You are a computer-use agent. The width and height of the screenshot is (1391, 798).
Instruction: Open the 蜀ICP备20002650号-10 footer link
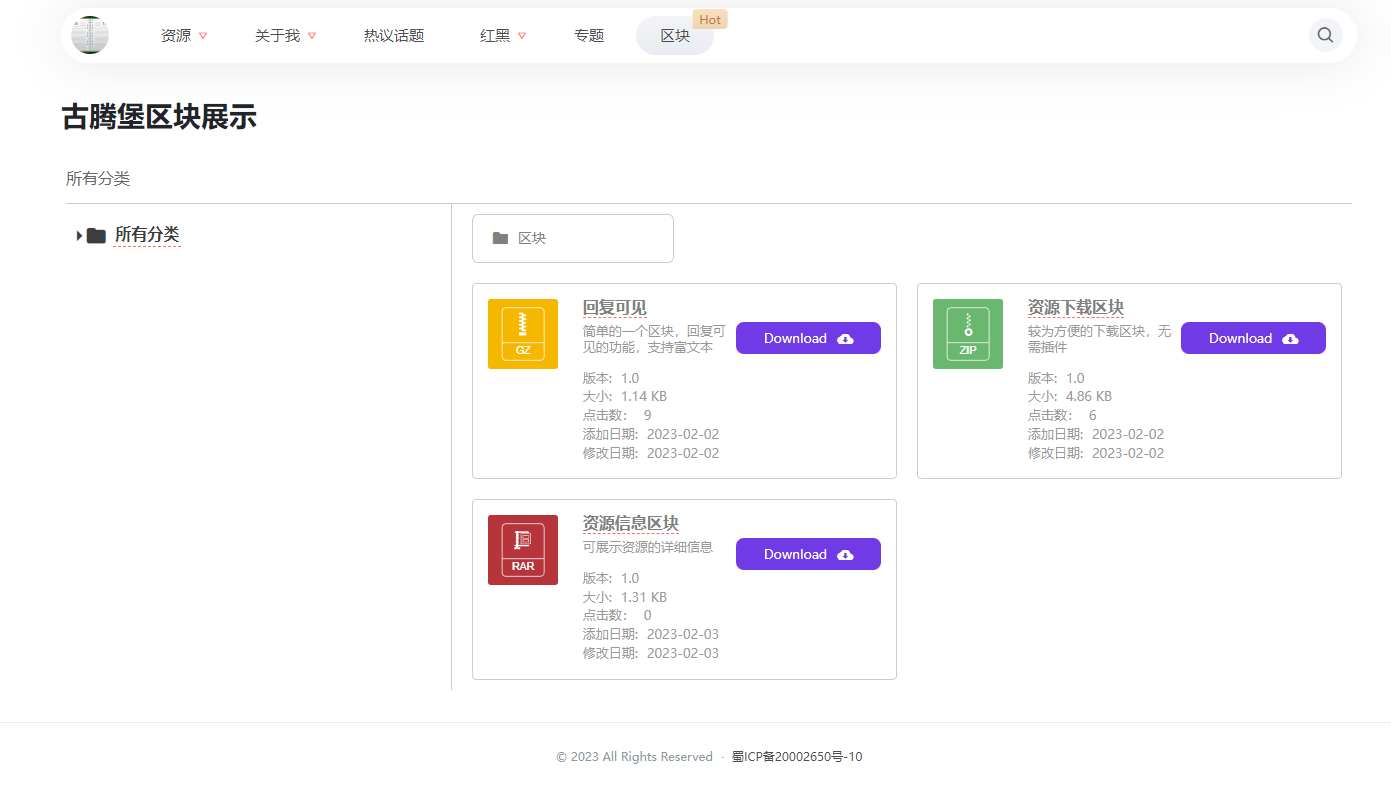797,757
